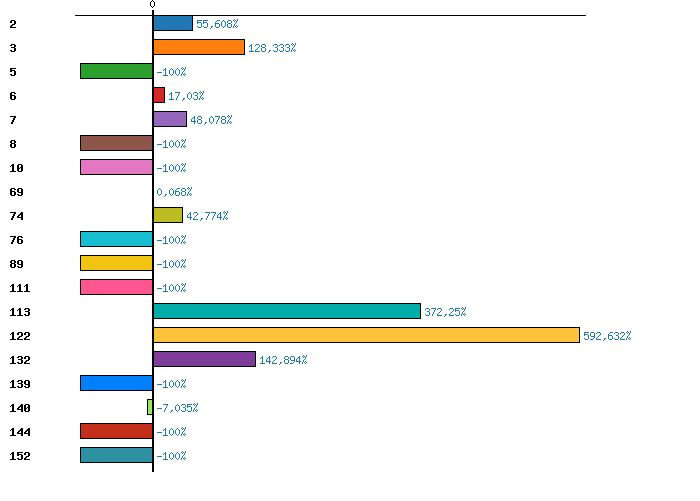Click the bright blue bar in row 139
Screen dimensions: 700x501
click(116, 383)
